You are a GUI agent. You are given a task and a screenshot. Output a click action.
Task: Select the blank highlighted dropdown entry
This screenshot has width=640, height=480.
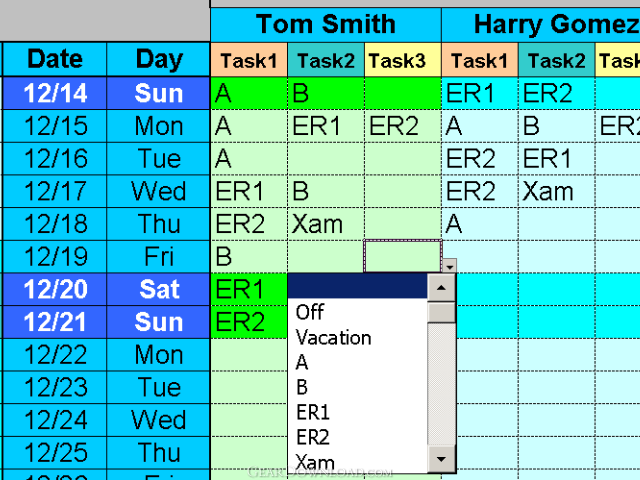[357, 286]
